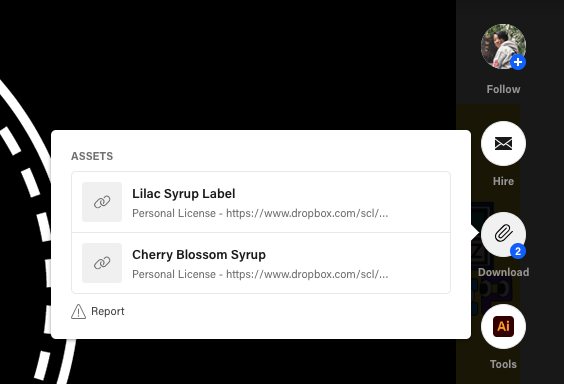Click the warning triangle Report icon
The width and height of the screenshot is (564, 384).
(x=78, y=311)
